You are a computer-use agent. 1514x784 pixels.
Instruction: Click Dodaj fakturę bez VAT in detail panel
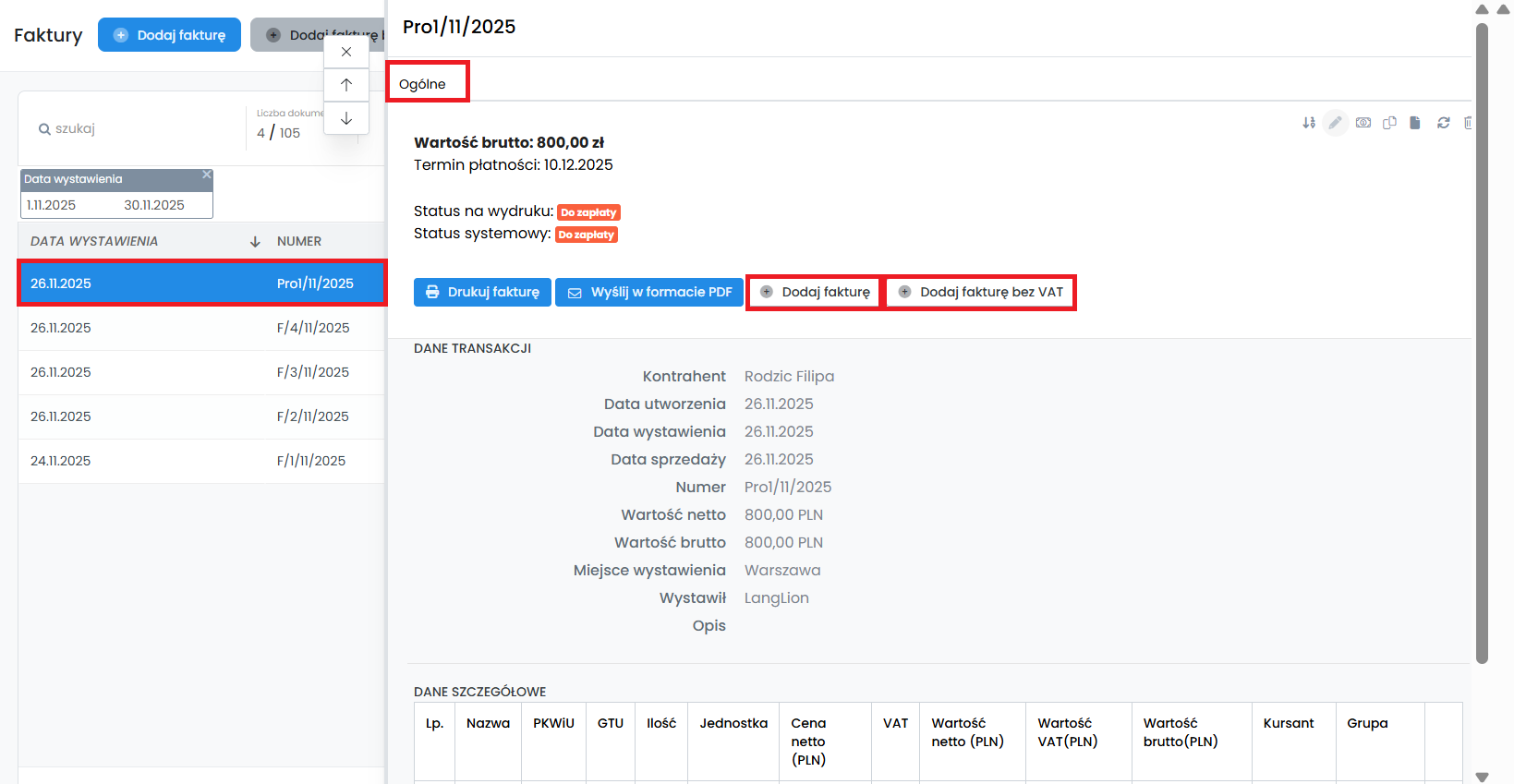click(x=981, y=292)
